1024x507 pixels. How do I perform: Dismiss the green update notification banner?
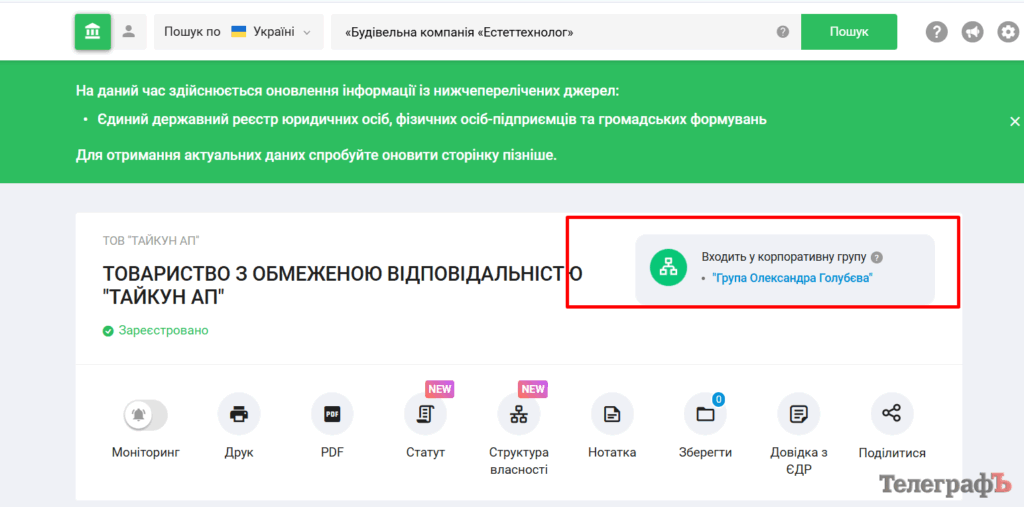1014,121
